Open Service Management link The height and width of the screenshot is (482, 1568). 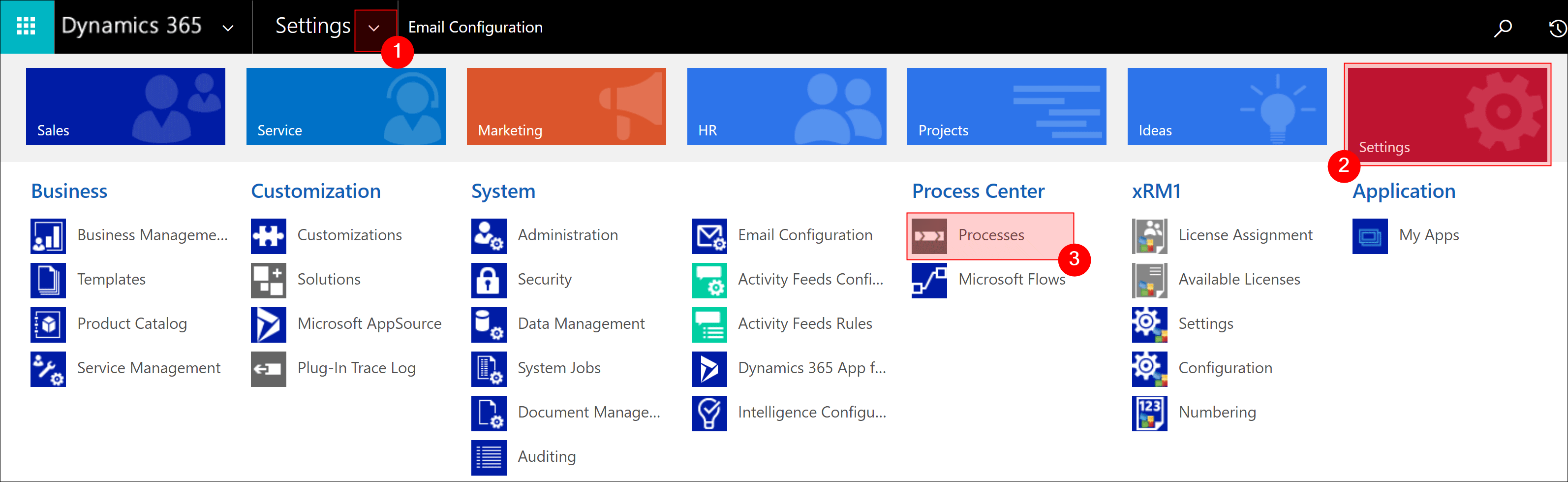(x=149, y=368)
